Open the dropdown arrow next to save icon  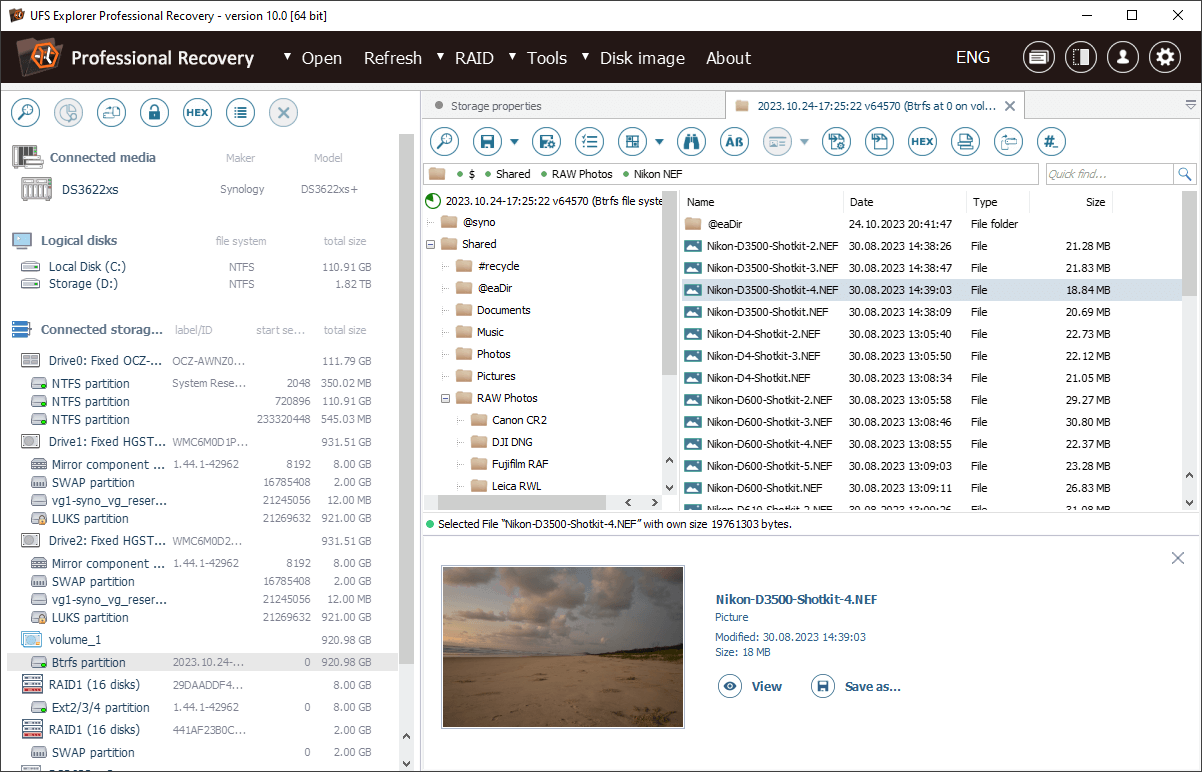coord(515,142)
